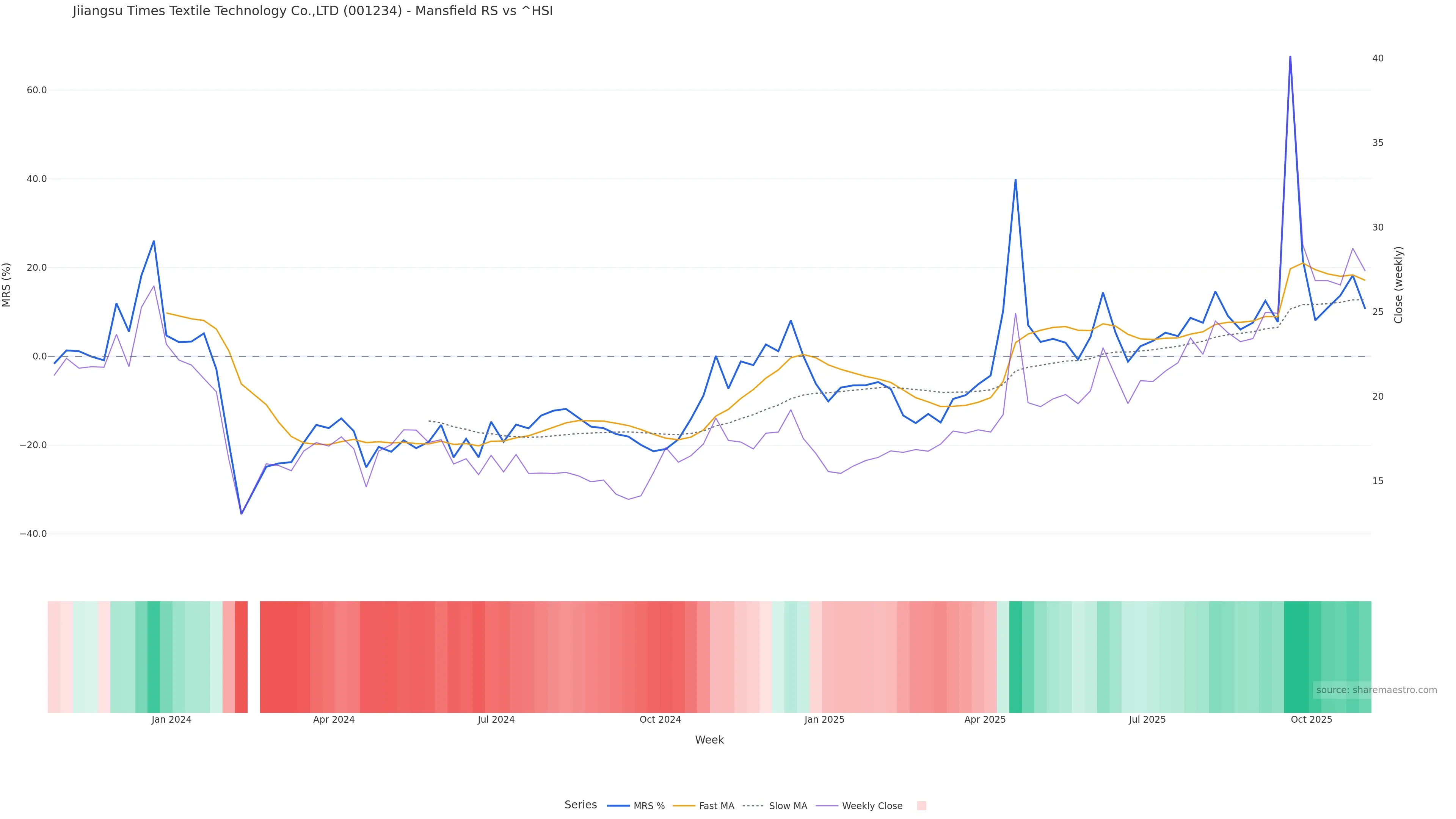
Task: Click the pink heatmap legend swatch
Action: coord(921,806)
